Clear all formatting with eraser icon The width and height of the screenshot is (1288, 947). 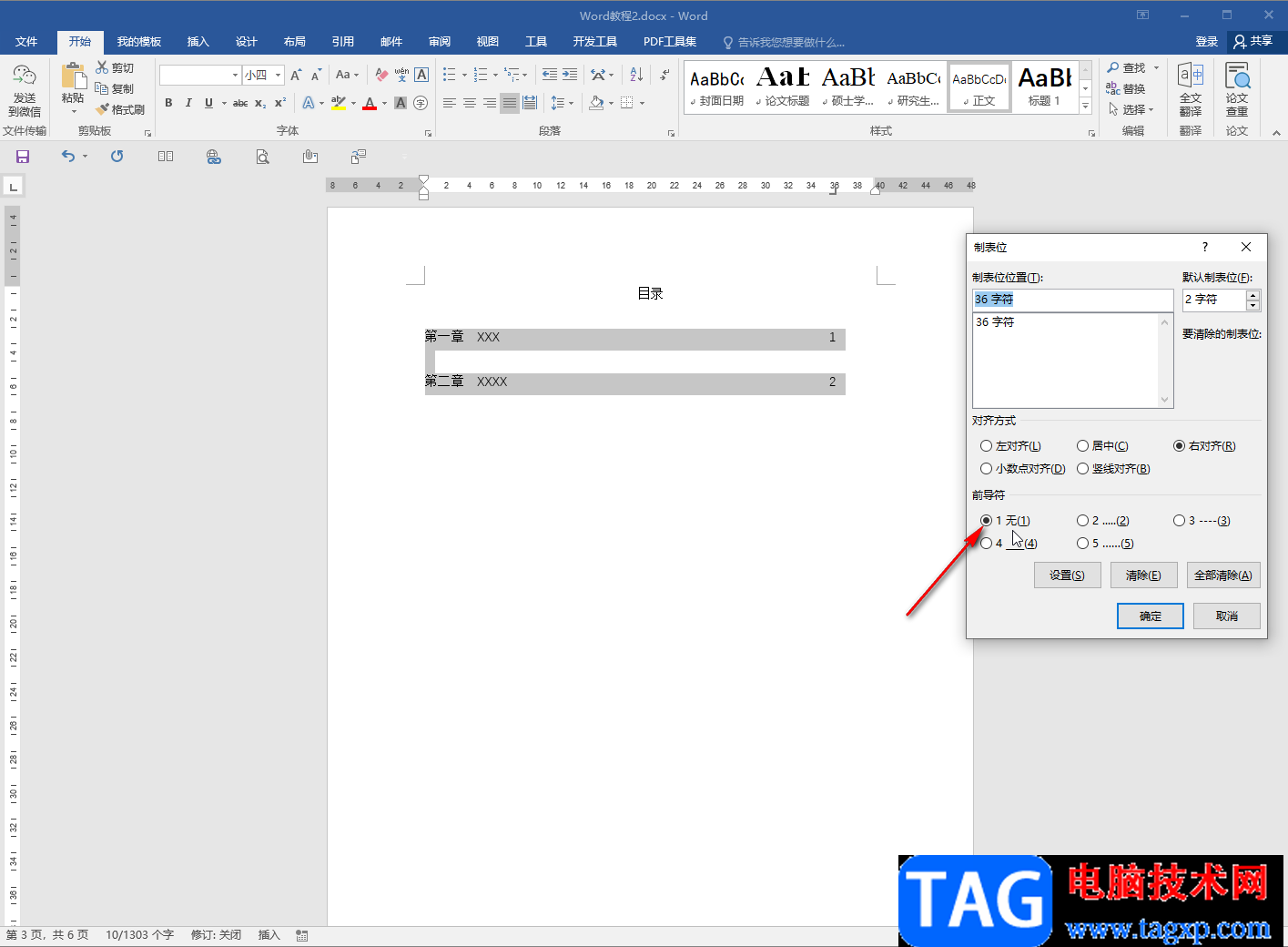(x=381, y=75)
